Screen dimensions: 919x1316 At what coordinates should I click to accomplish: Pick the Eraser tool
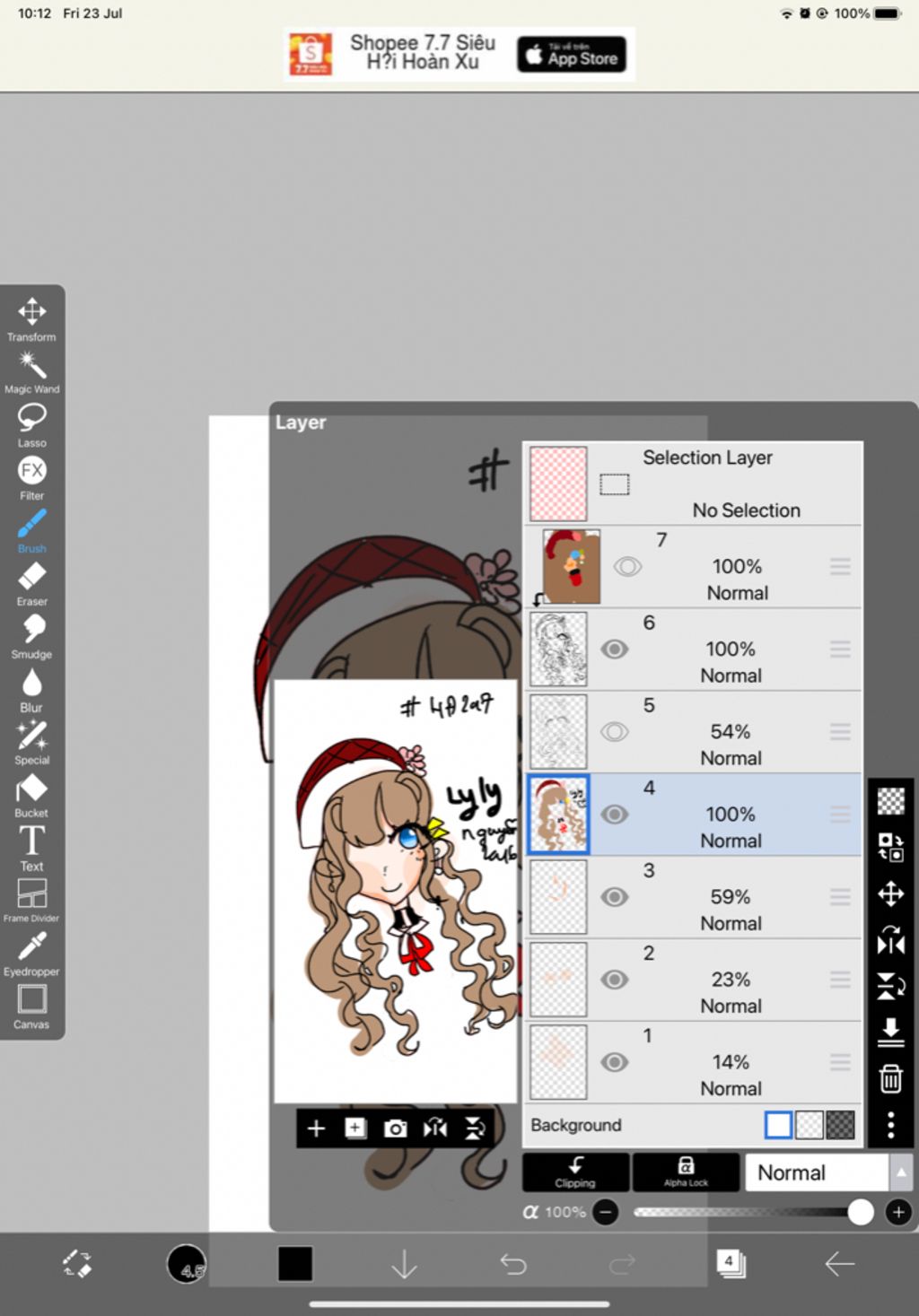[x=31, y=584]
